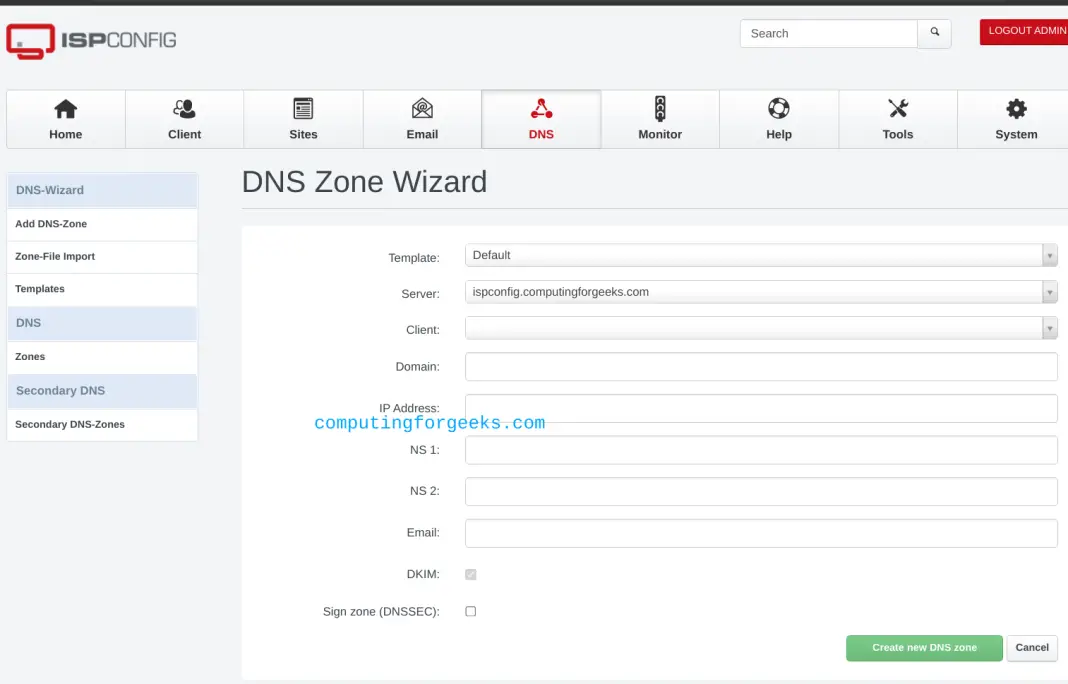Open the DNS module icon
This screenshot has height=684, width=1068.
point(541,118)
